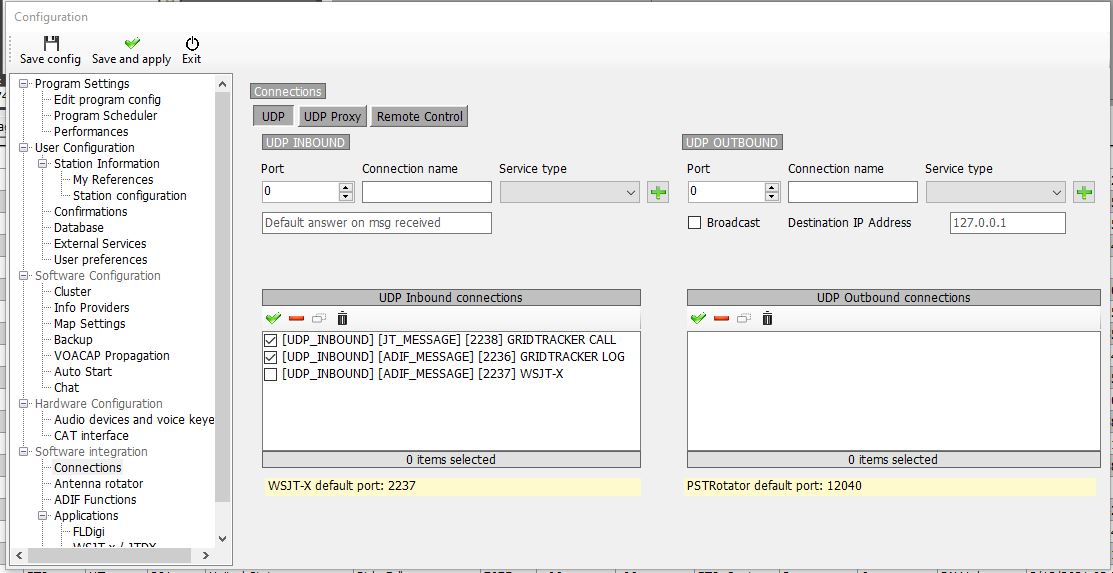Select Chat in tree

tap(67, 388)
